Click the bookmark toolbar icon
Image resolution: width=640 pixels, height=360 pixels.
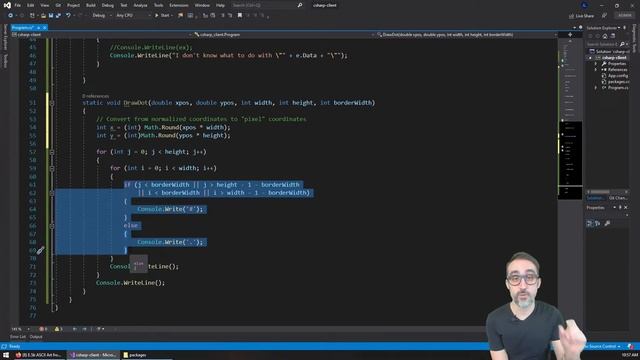coord(240,16)
